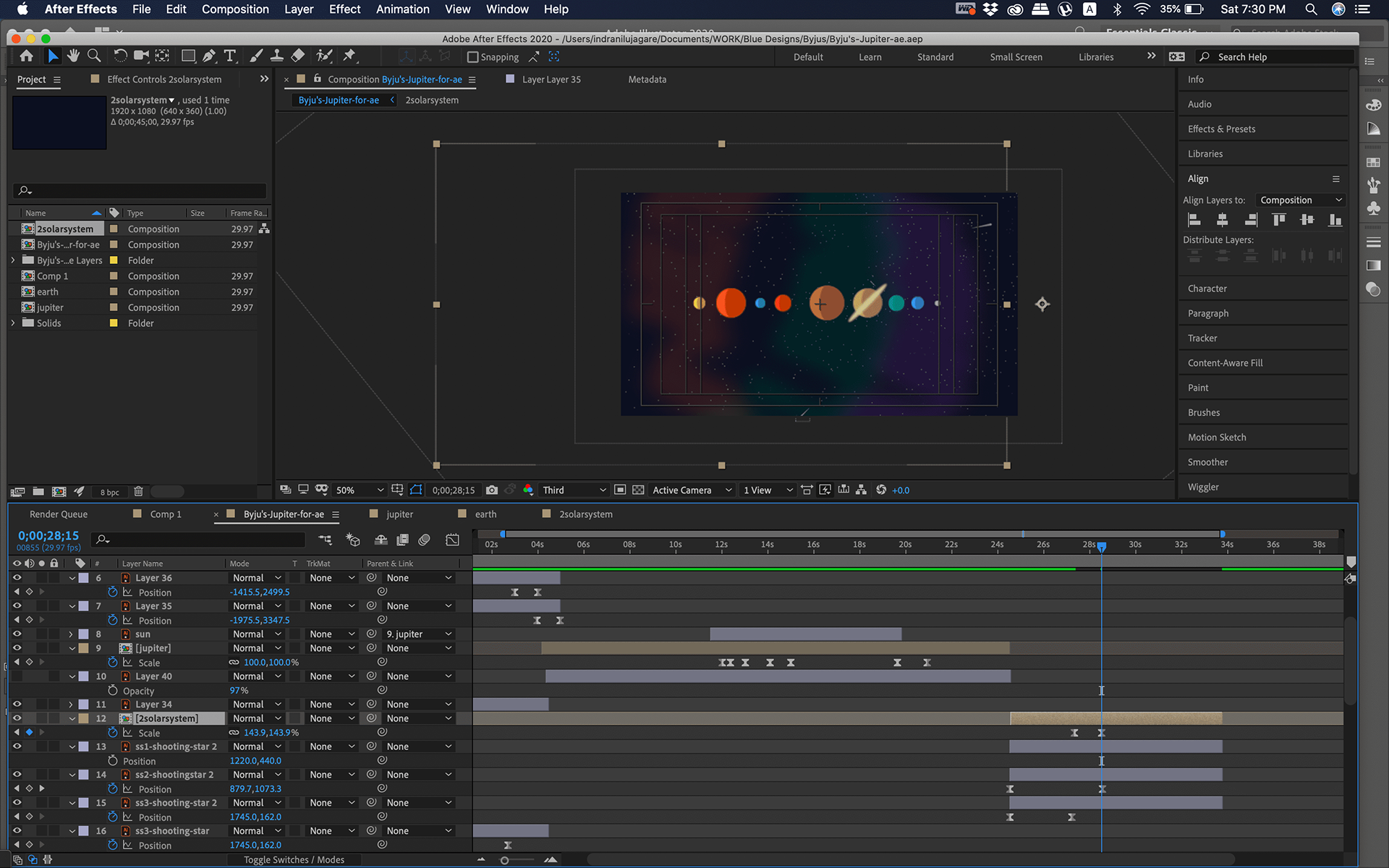Open the 50% magnification dropdown
Image resolution: width=1389 pixels, height=868 pixels.
coord(360,490)
